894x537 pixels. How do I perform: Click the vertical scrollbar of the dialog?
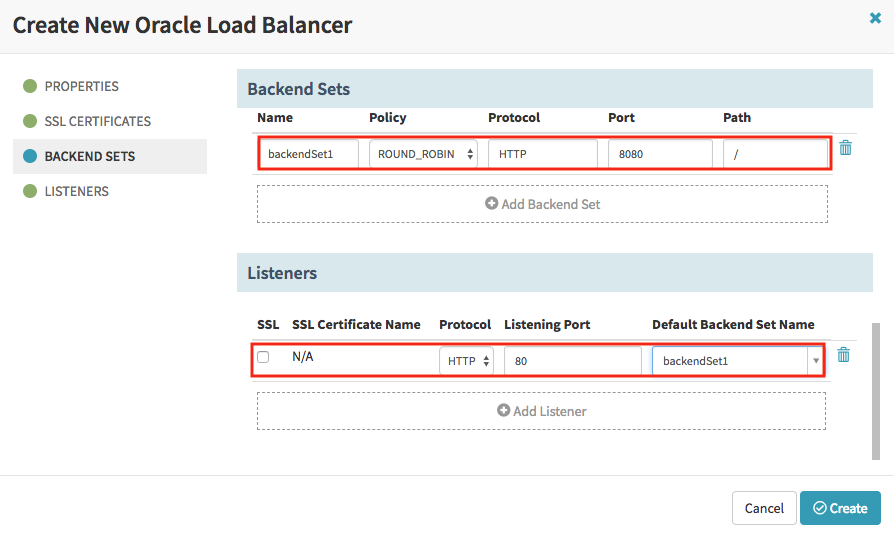point(876,391)
